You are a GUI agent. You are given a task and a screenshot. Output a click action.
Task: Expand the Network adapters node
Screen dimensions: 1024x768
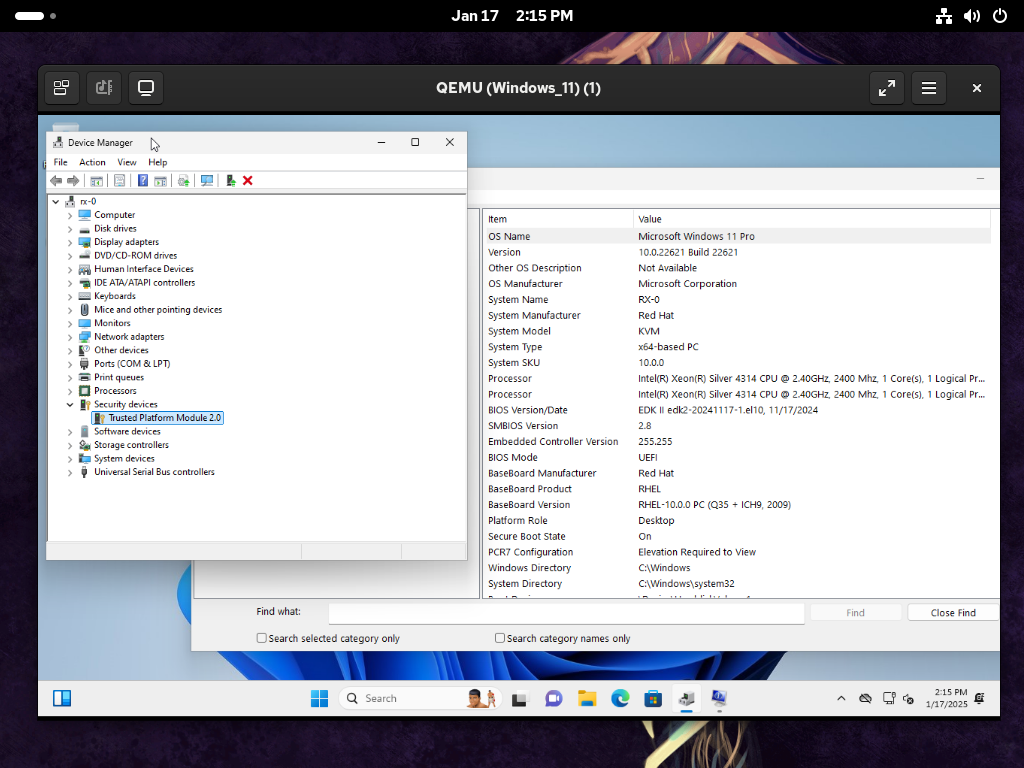(68, 336)
